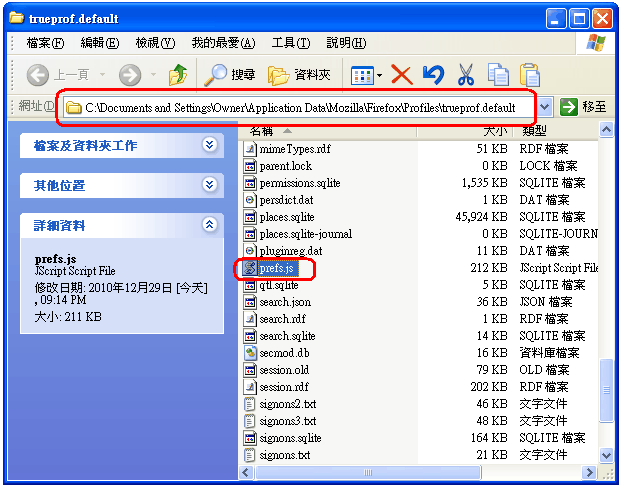
Task: Open the 檢視(V) menu
Action: [155, 42]
